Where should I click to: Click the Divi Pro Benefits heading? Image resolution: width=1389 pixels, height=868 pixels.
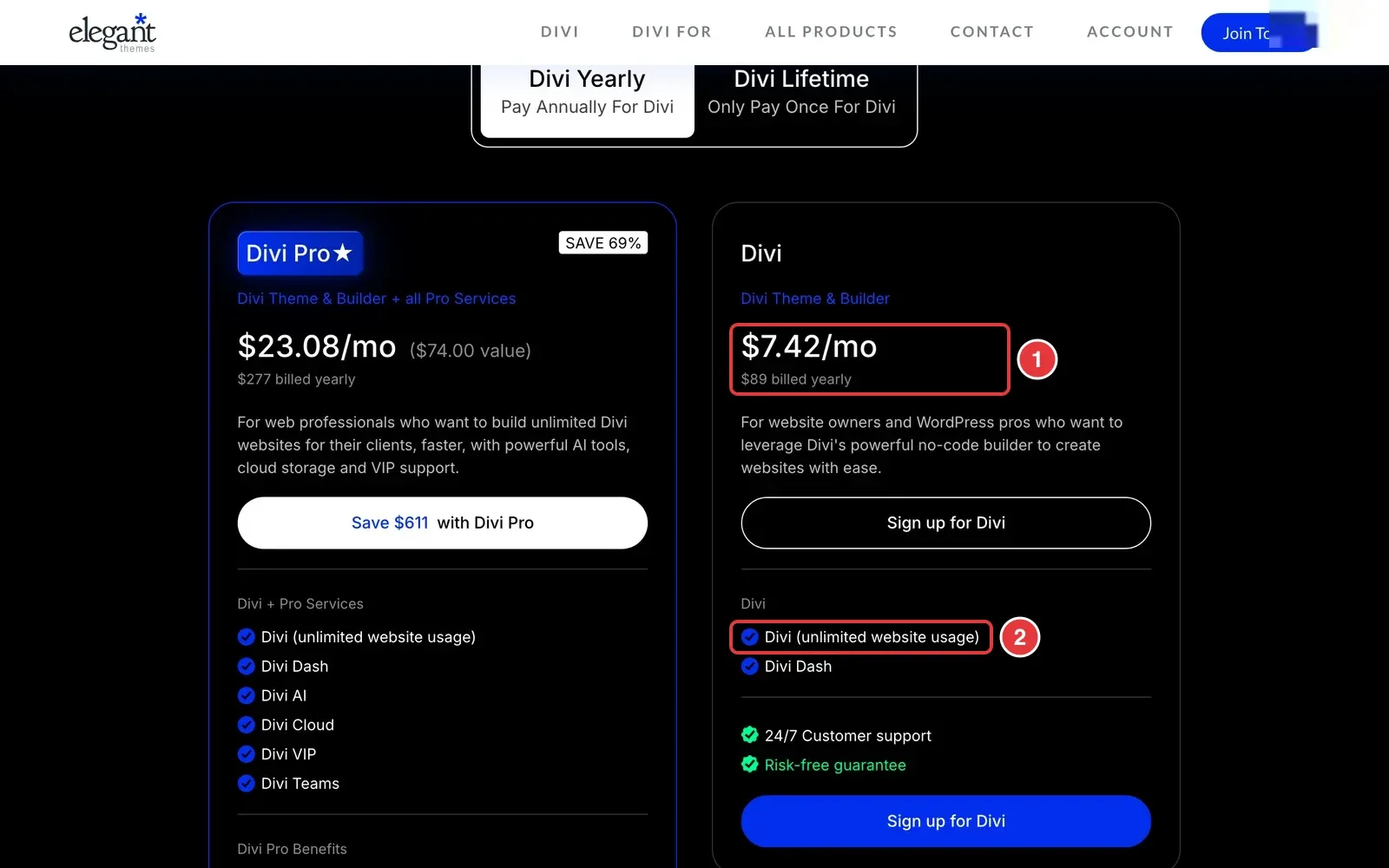(x=292, y=849)
